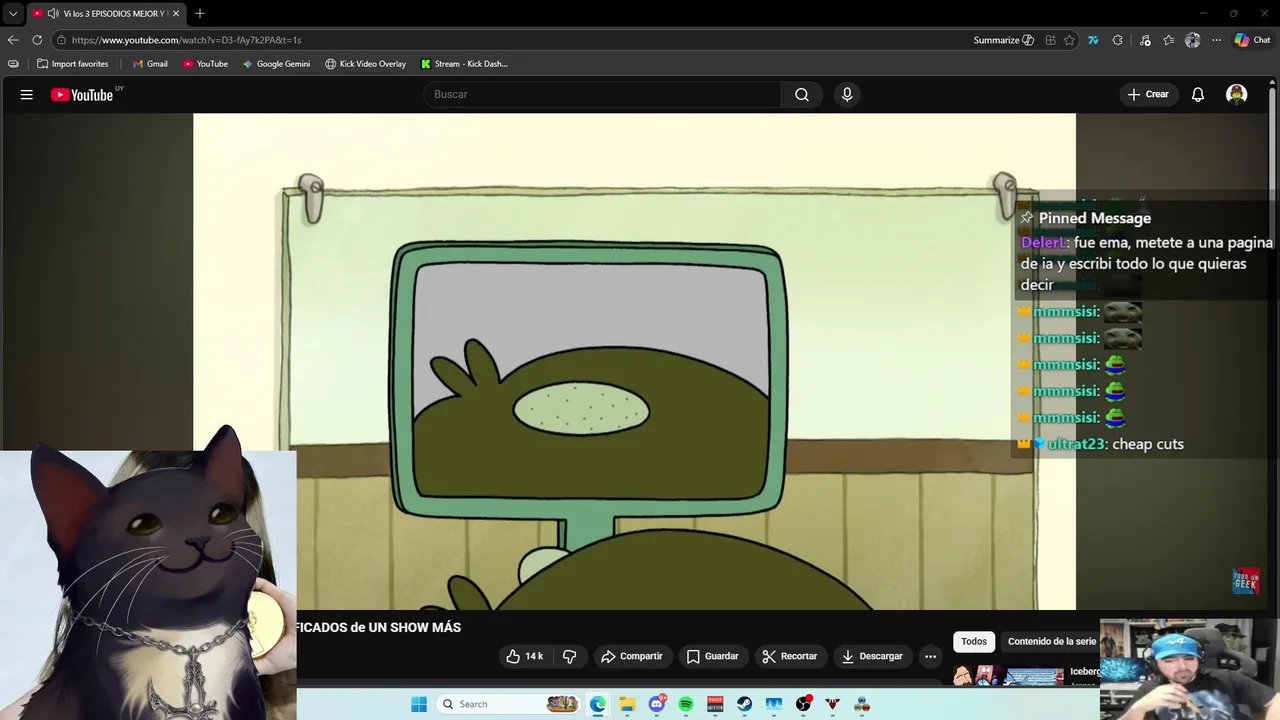Select the Todos filter chip

(974, 641)
